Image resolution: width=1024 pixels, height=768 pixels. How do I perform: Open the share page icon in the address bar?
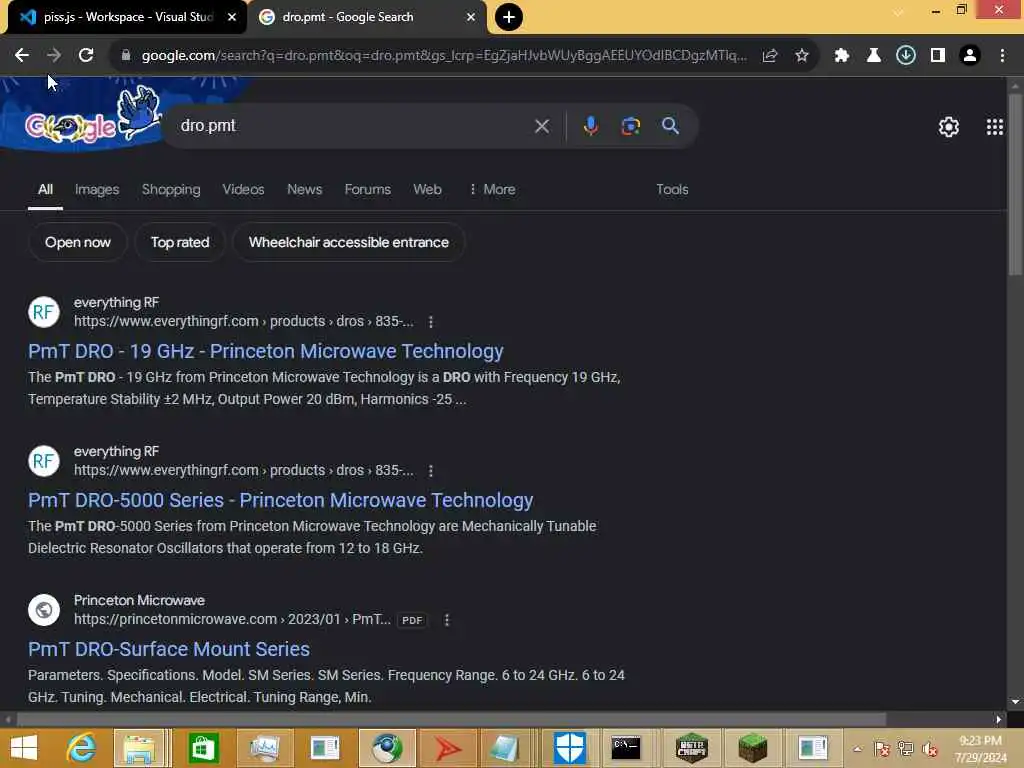pos(769,56)
